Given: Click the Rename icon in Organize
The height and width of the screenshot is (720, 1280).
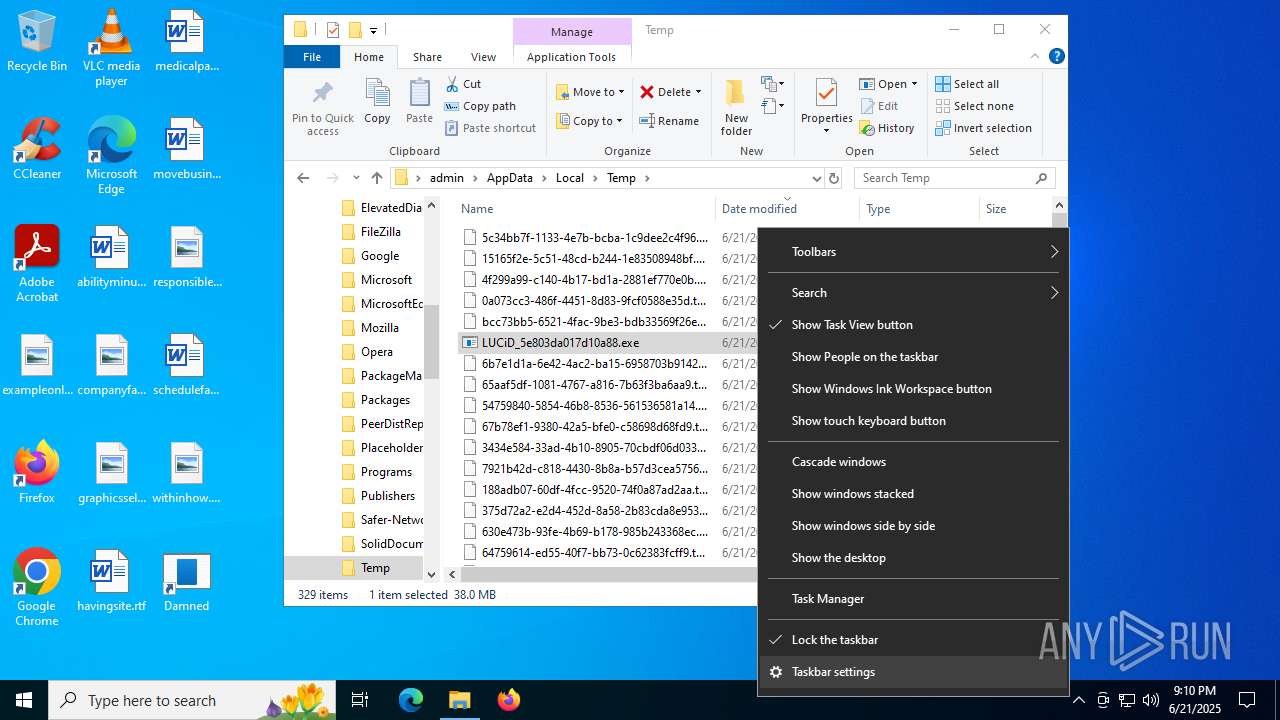Looking at the screenshot, I should pos(647,121).
